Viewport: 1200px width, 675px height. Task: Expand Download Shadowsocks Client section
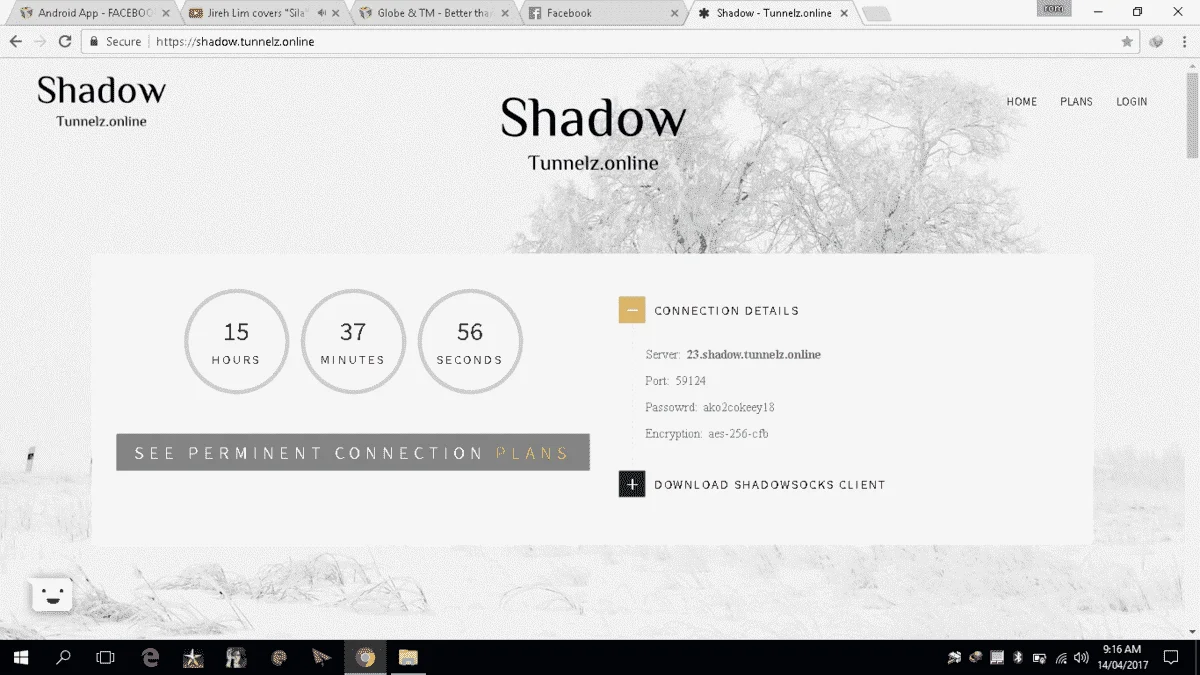click(x=632, y=484)
